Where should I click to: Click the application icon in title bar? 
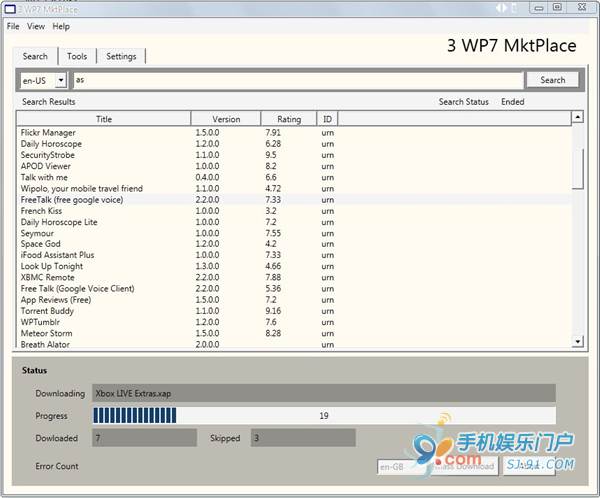coord(10,9)
